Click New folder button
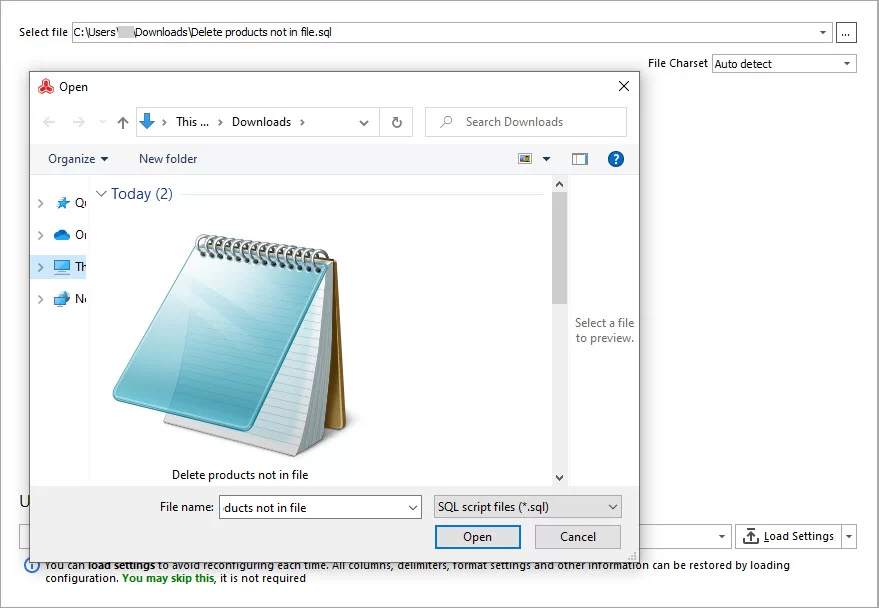 (168, 159)
